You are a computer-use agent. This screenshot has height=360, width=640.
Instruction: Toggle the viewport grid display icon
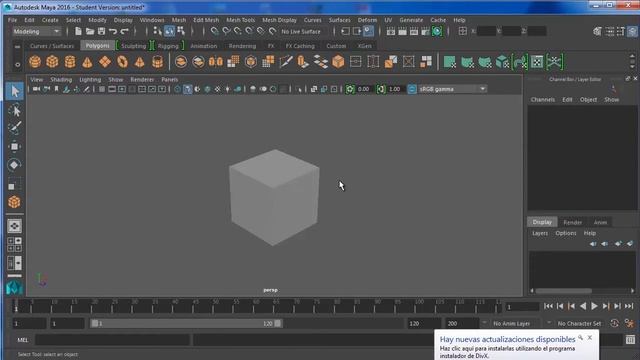pos(102,89)
